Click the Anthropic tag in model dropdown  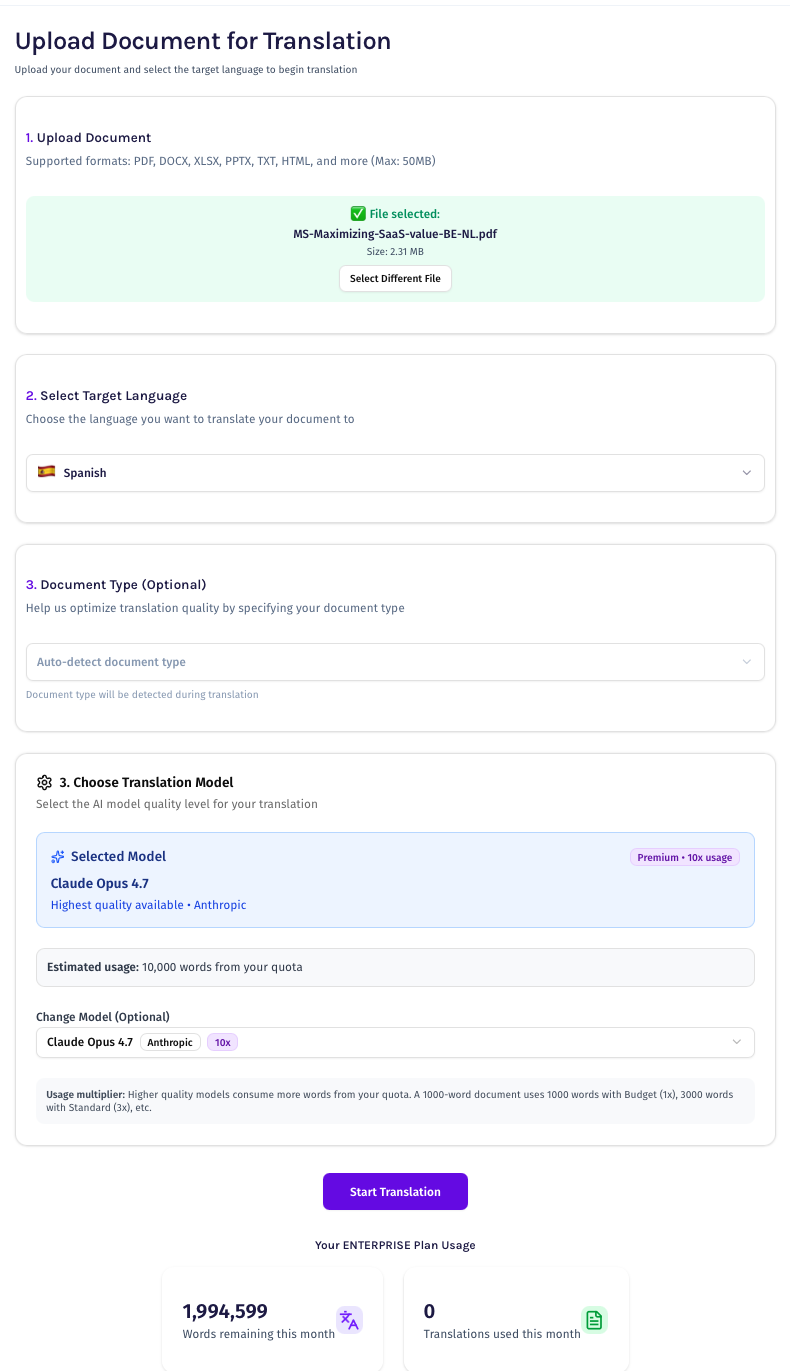pos(170,1042)
